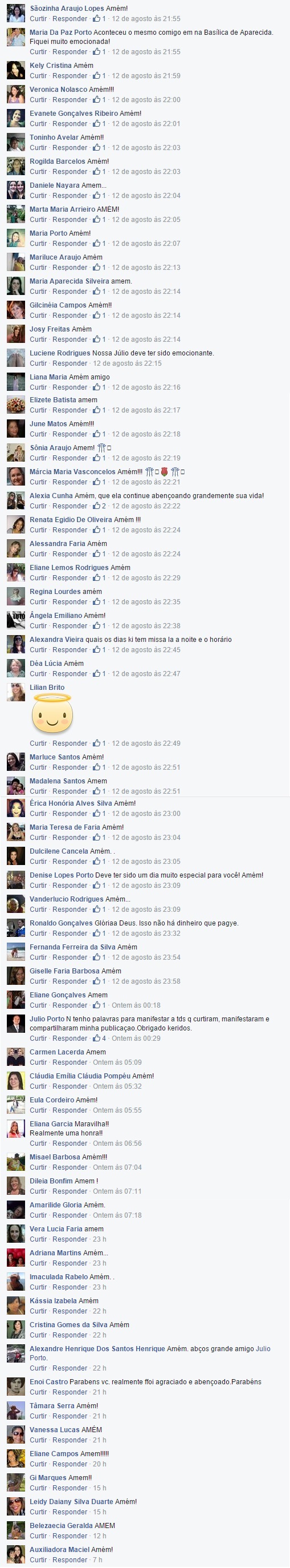Open Carmen Lacerda's profile picture
Viewport: 290px width, 1568px height.
(16, 1057)
